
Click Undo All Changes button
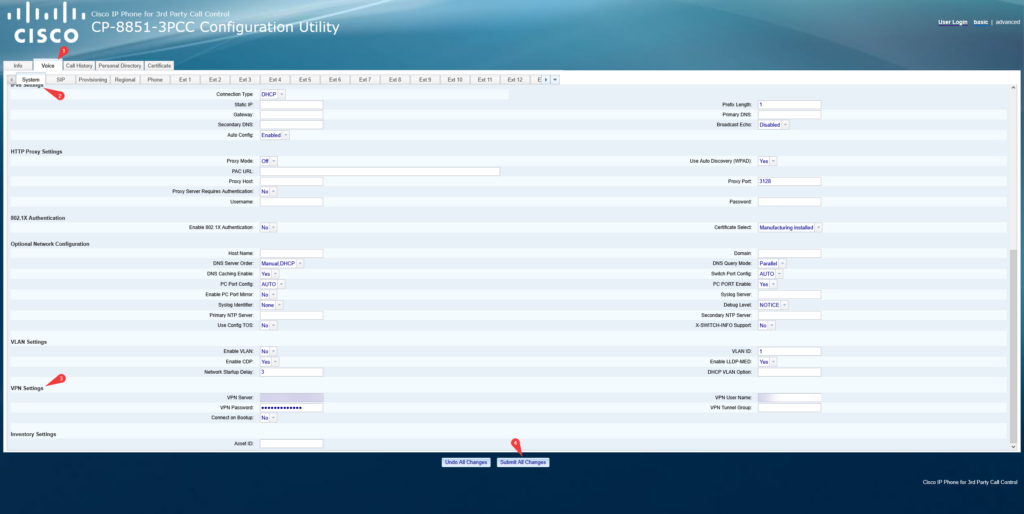tap(466, 462)
